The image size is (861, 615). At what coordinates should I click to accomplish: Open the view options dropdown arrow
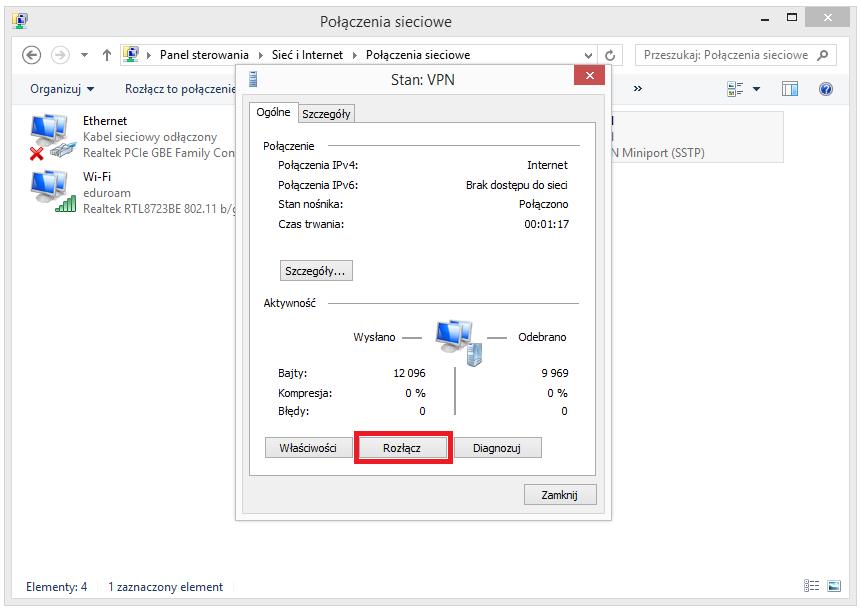[x=757, y=89]
